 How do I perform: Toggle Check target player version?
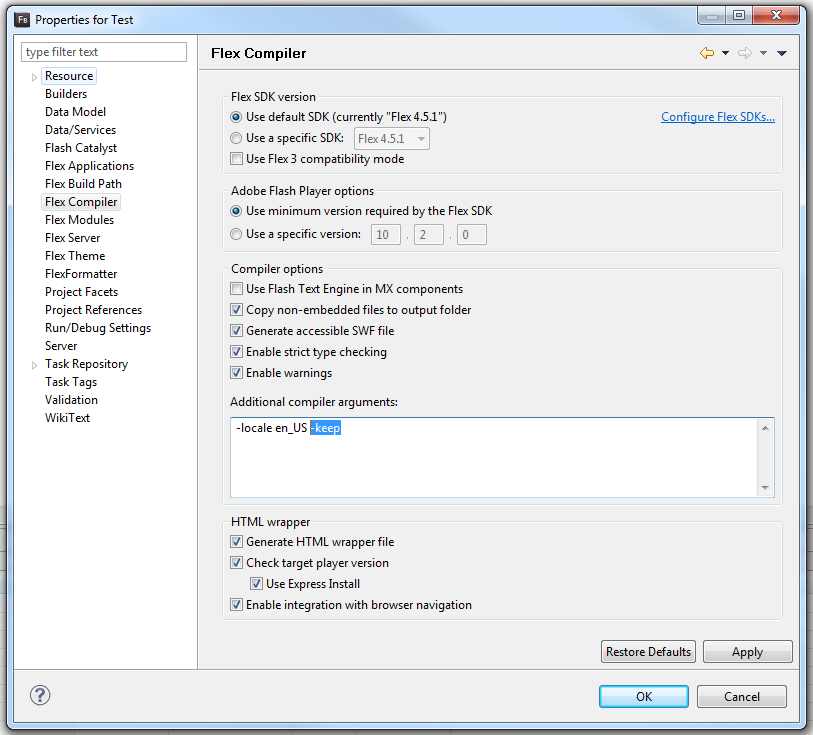click(x=236, y=562)
